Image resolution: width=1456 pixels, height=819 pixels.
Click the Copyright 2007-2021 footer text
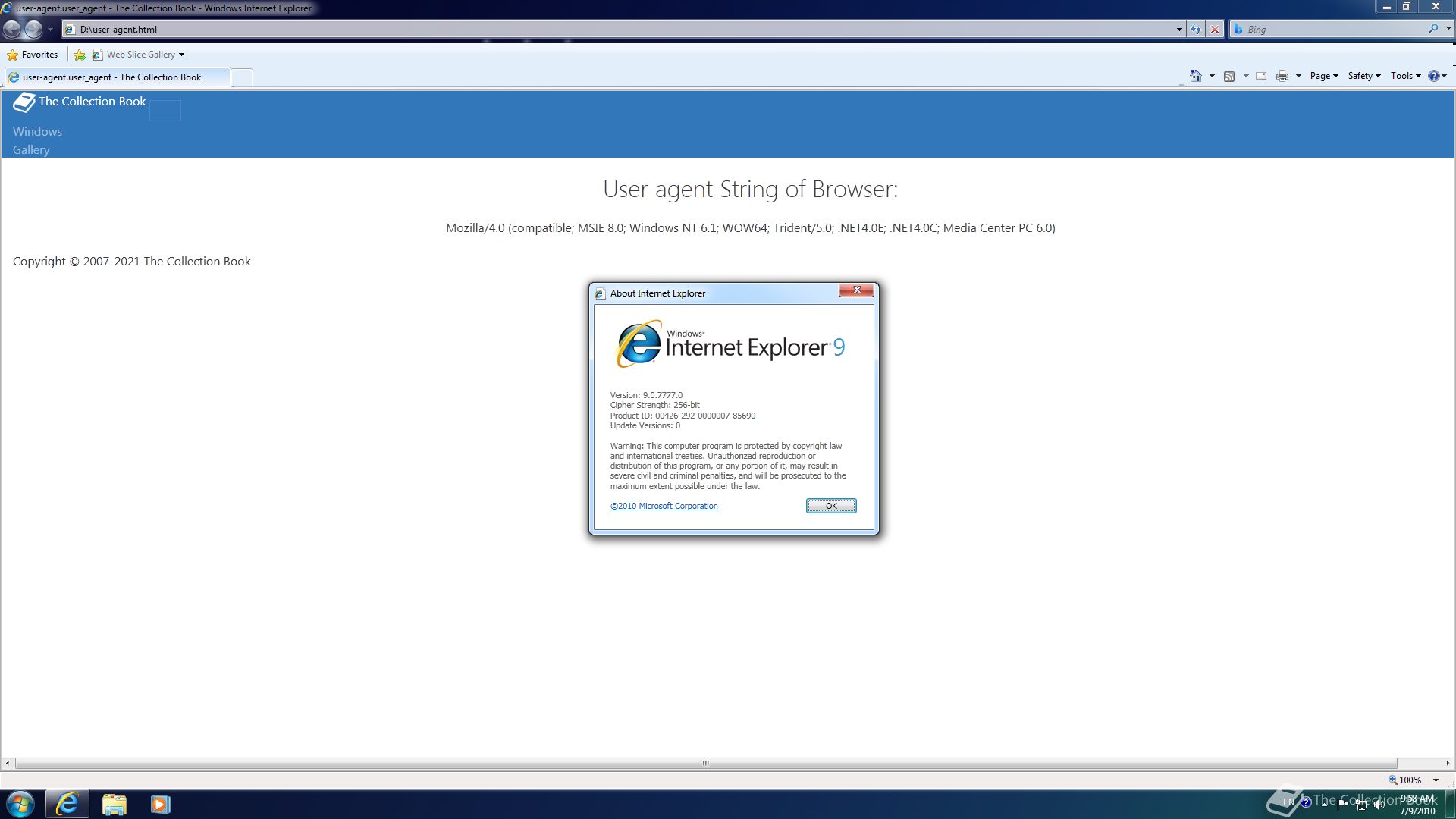tap(131, 262)
